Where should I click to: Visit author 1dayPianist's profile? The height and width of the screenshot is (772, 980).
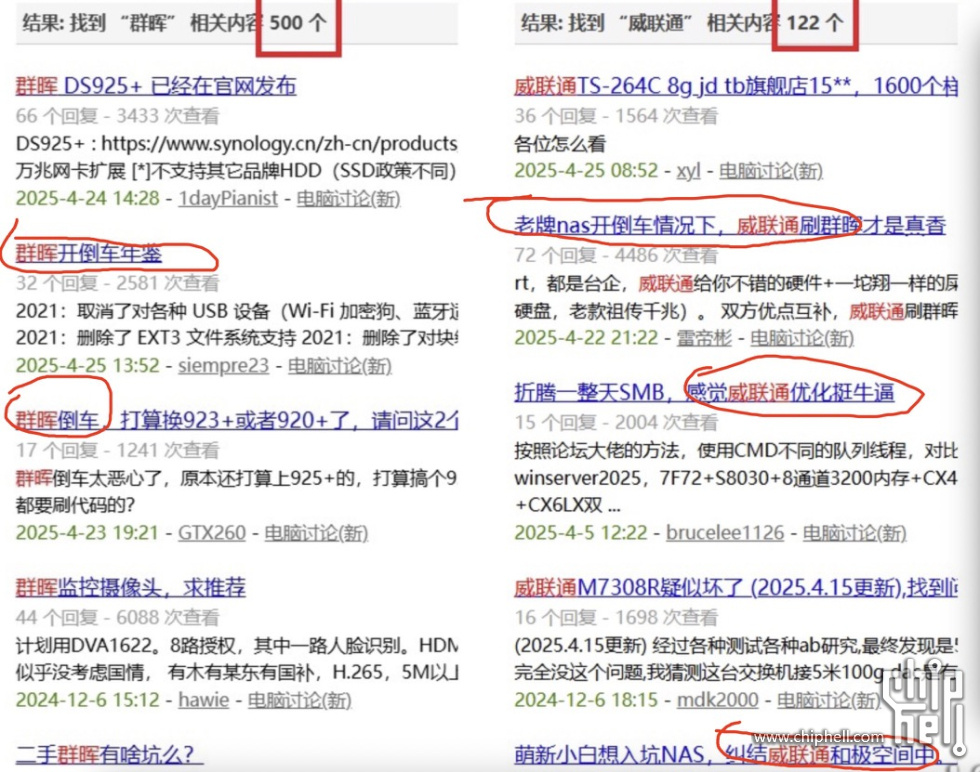click(228, 198)
